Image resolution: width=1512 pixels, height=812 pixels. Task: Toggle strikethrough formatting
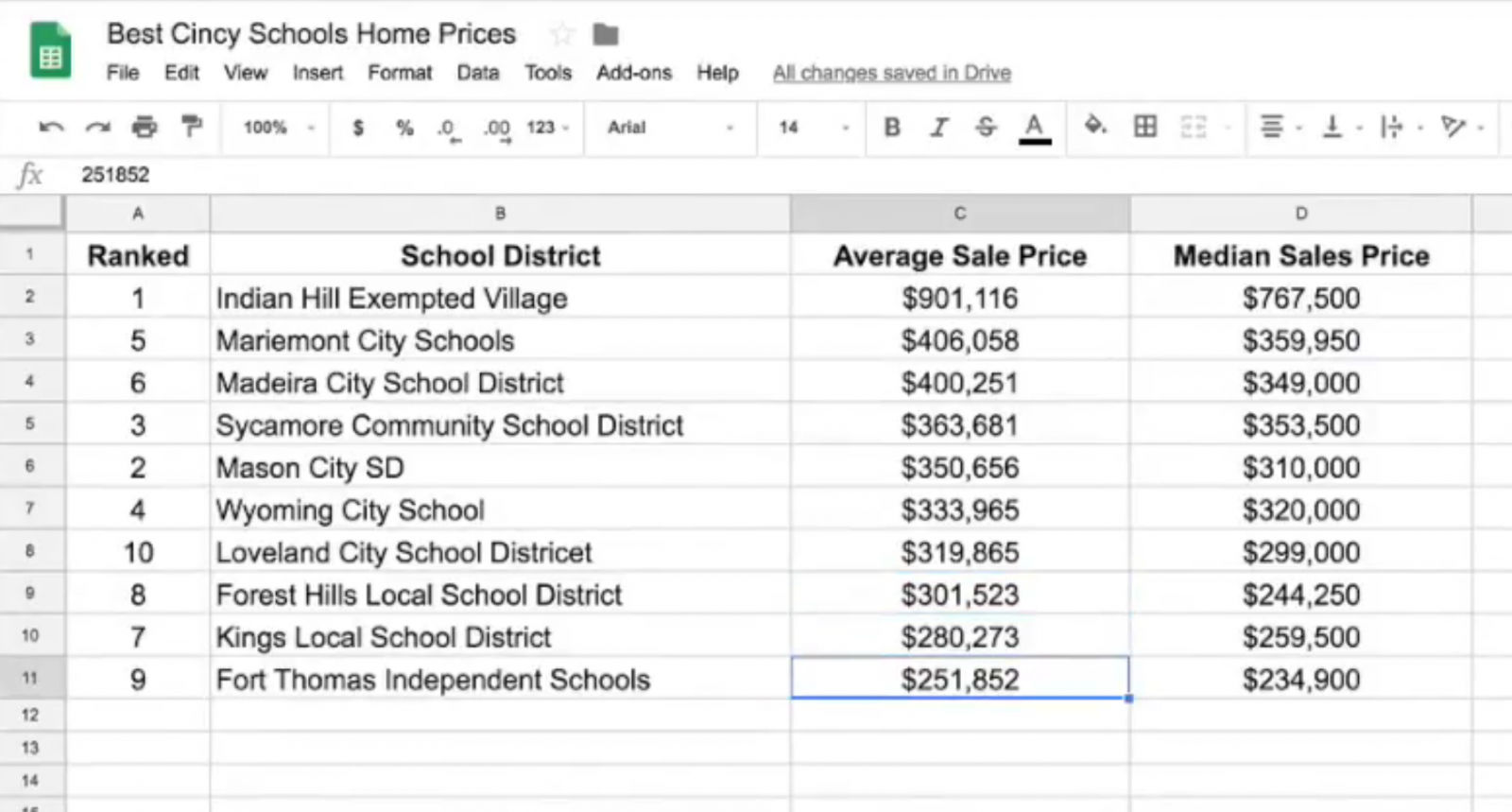click(x=986, y=127)
